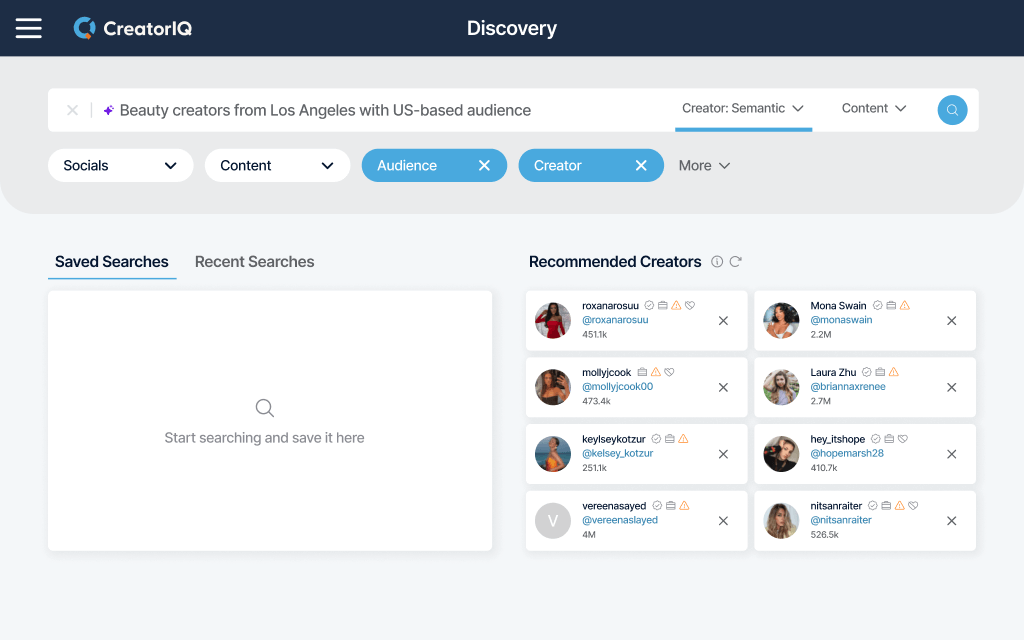Image resolution: width=1024 pixels, height=640 pixels.
Task: Switch to the Recent Searches tab
Action: click(254, 261)
